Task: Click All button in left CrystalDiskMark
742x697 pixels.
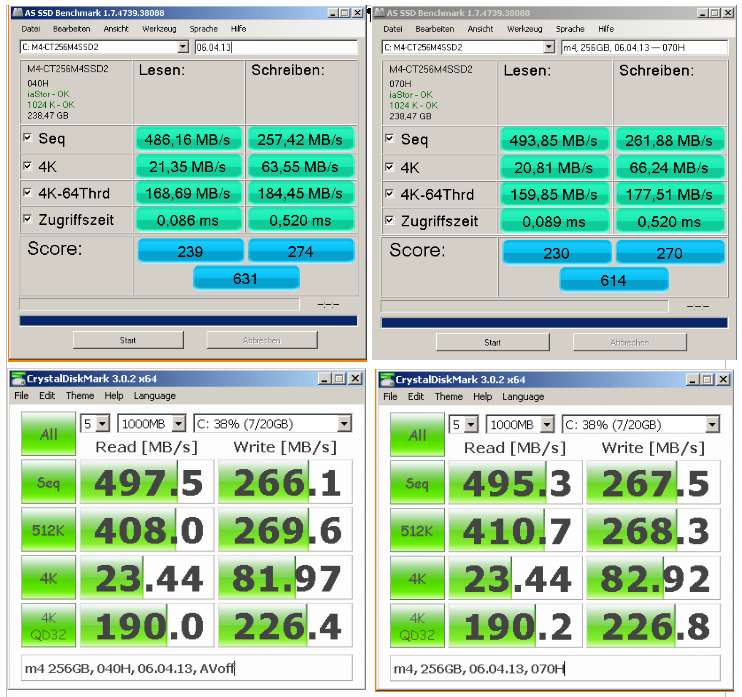Action: tap(48, 434)
